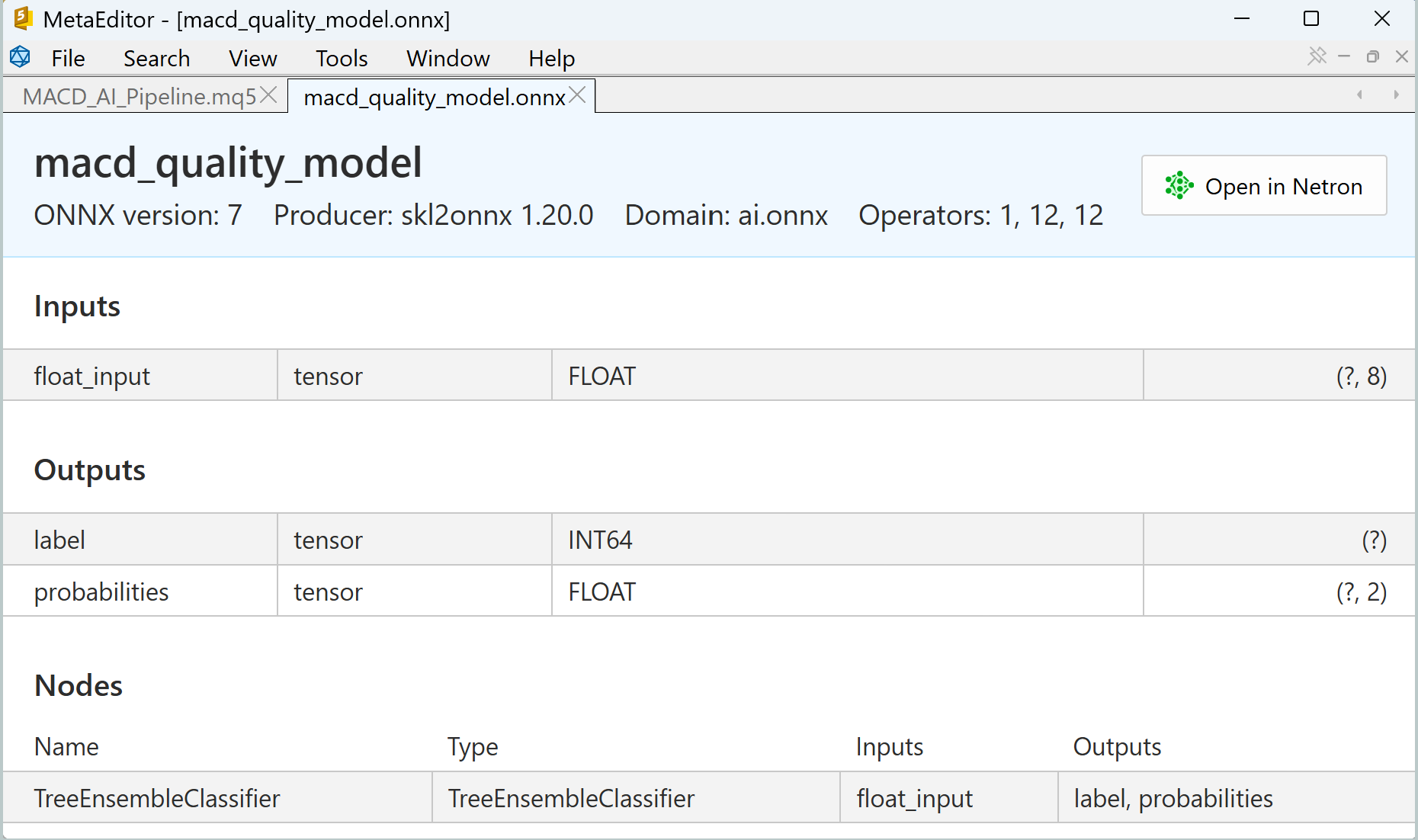Screen dimensions: 1418x840
Task: Click the INT64 type cell
Action: pyautogui.click(x=848, y=540)
